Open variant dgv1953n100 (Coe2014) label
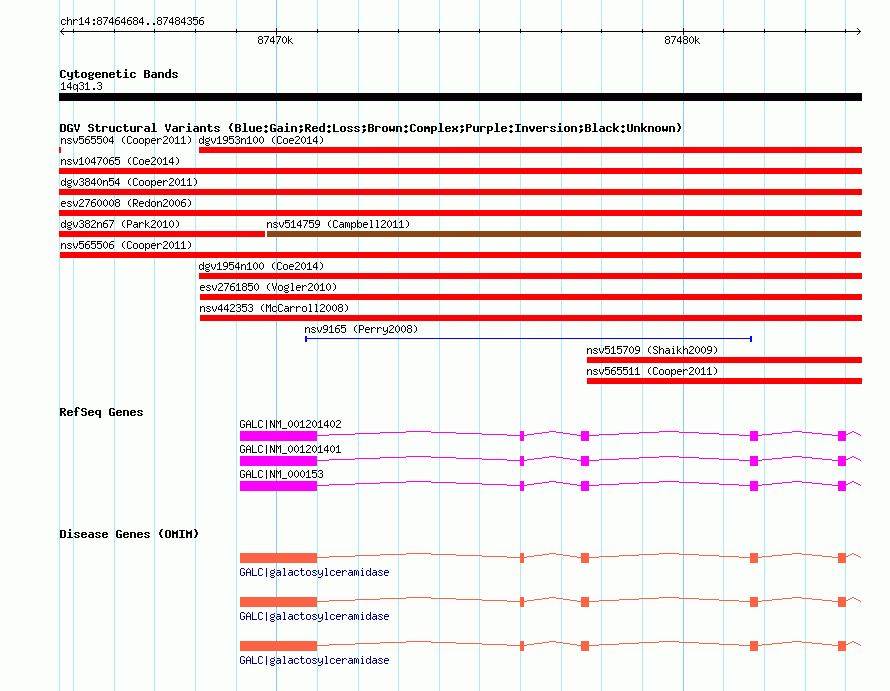The height and width of the screenshot is (691, 890). point(261,140)
